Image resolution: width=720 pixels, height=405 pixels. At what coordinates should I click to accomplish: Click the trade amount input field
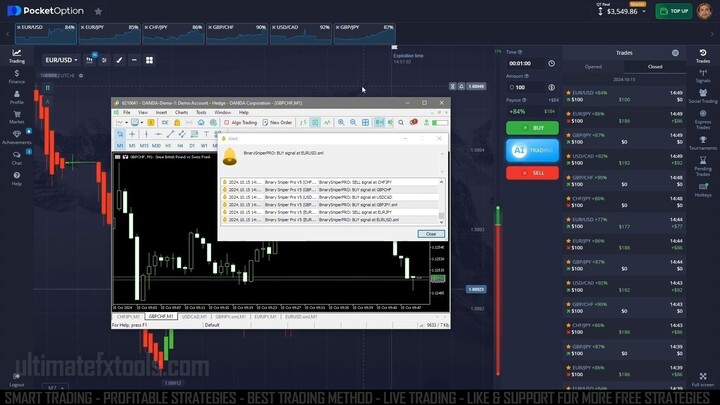click(526, 87)
